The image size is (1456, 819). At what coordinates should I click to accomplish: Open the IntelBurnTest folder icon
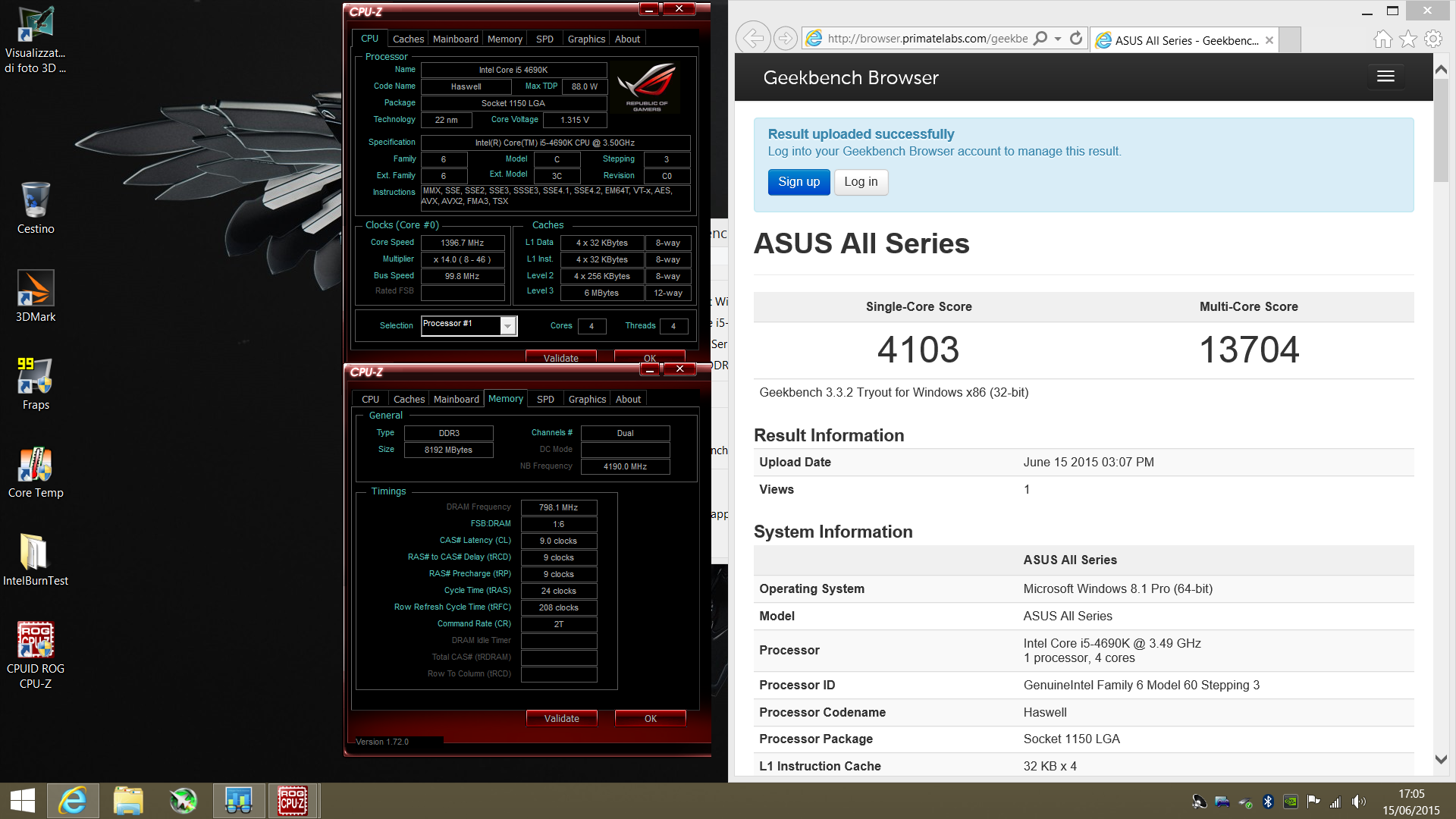coord(36,560)
